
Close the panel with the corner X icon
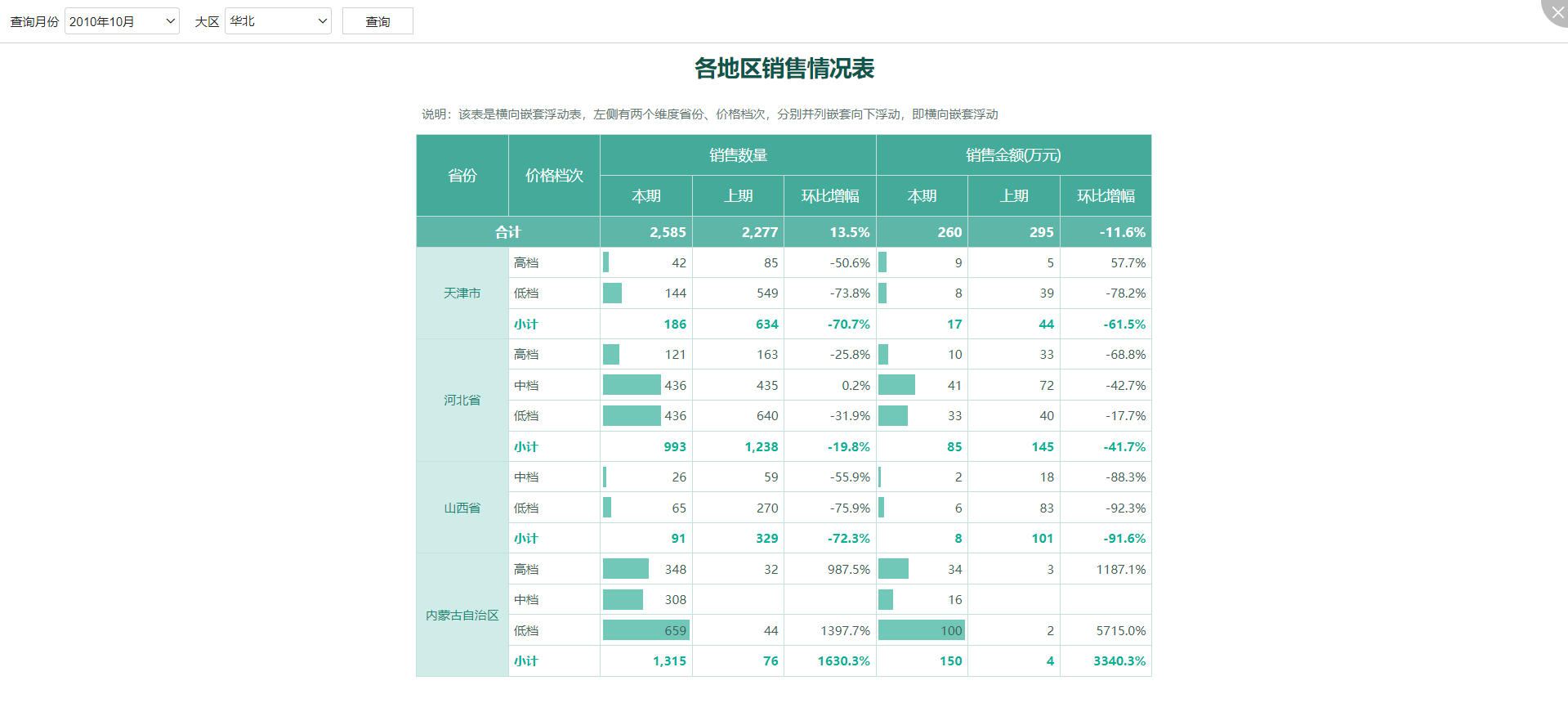coord(1557,11)
